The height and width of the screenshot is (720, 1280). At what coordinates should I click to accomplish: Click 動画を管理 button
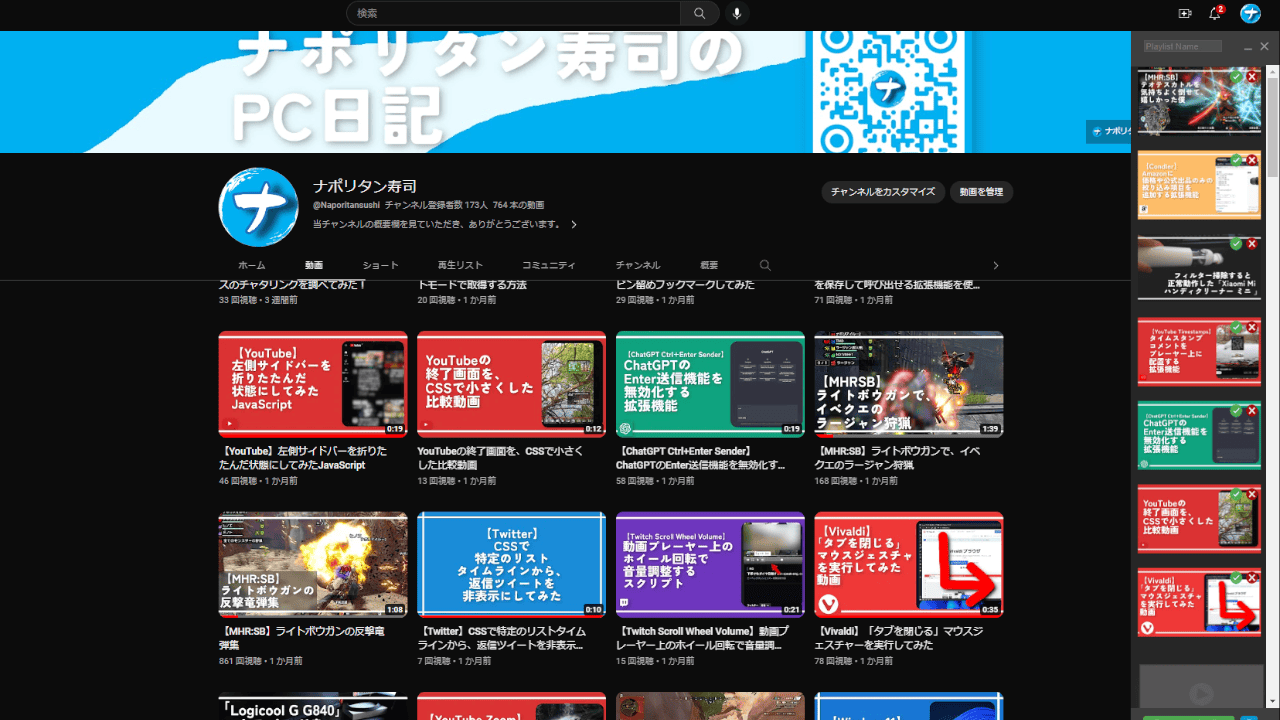pos(981,192)
